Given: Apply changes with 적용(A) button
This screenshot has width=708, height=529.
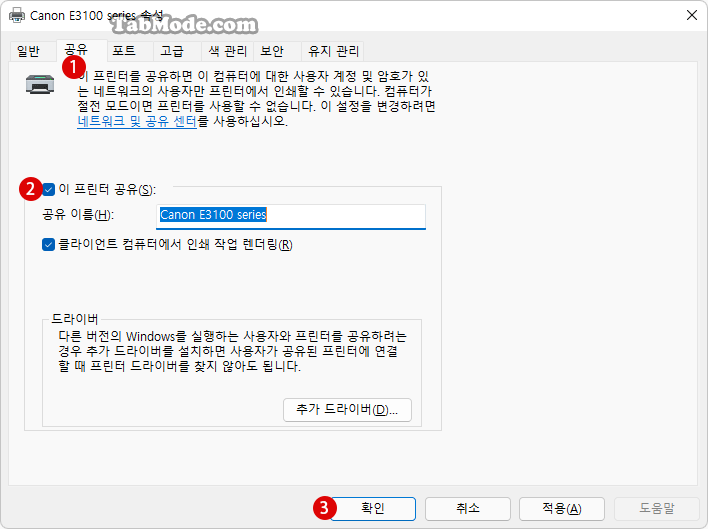Looking at the screenshot, I should 562,509.
